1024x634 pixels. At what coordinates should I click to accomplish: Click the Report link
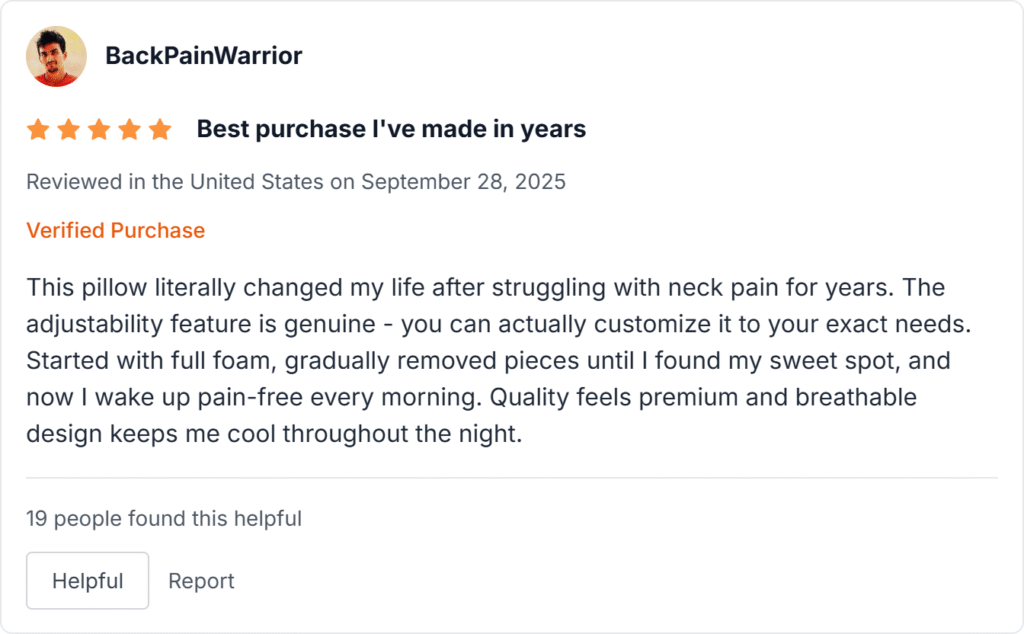click(x=201, y=580)
